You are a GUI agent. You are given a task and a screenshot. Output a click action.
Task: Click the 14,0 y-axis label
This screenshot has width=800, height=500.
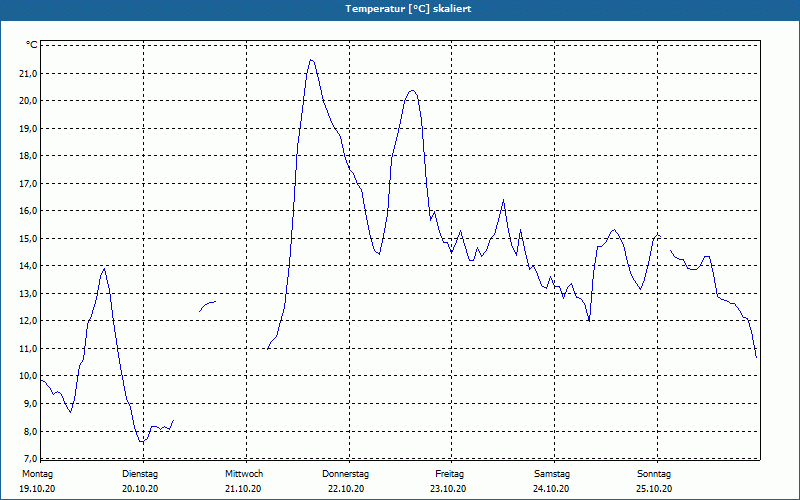tap(28, 266)
